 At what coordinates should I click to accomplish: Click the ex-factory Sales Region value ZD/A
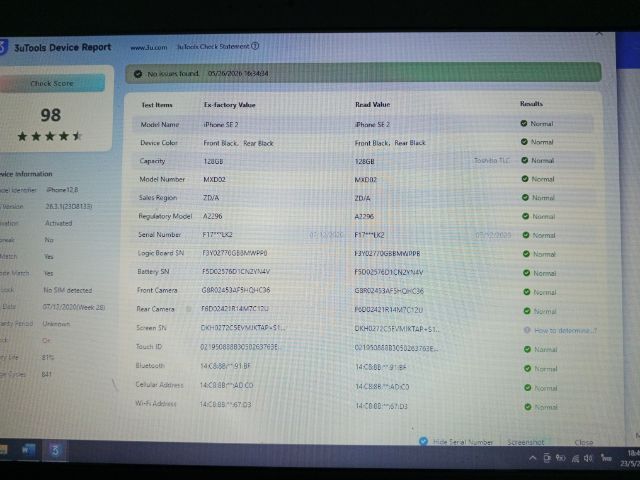(x=211, y=198)
